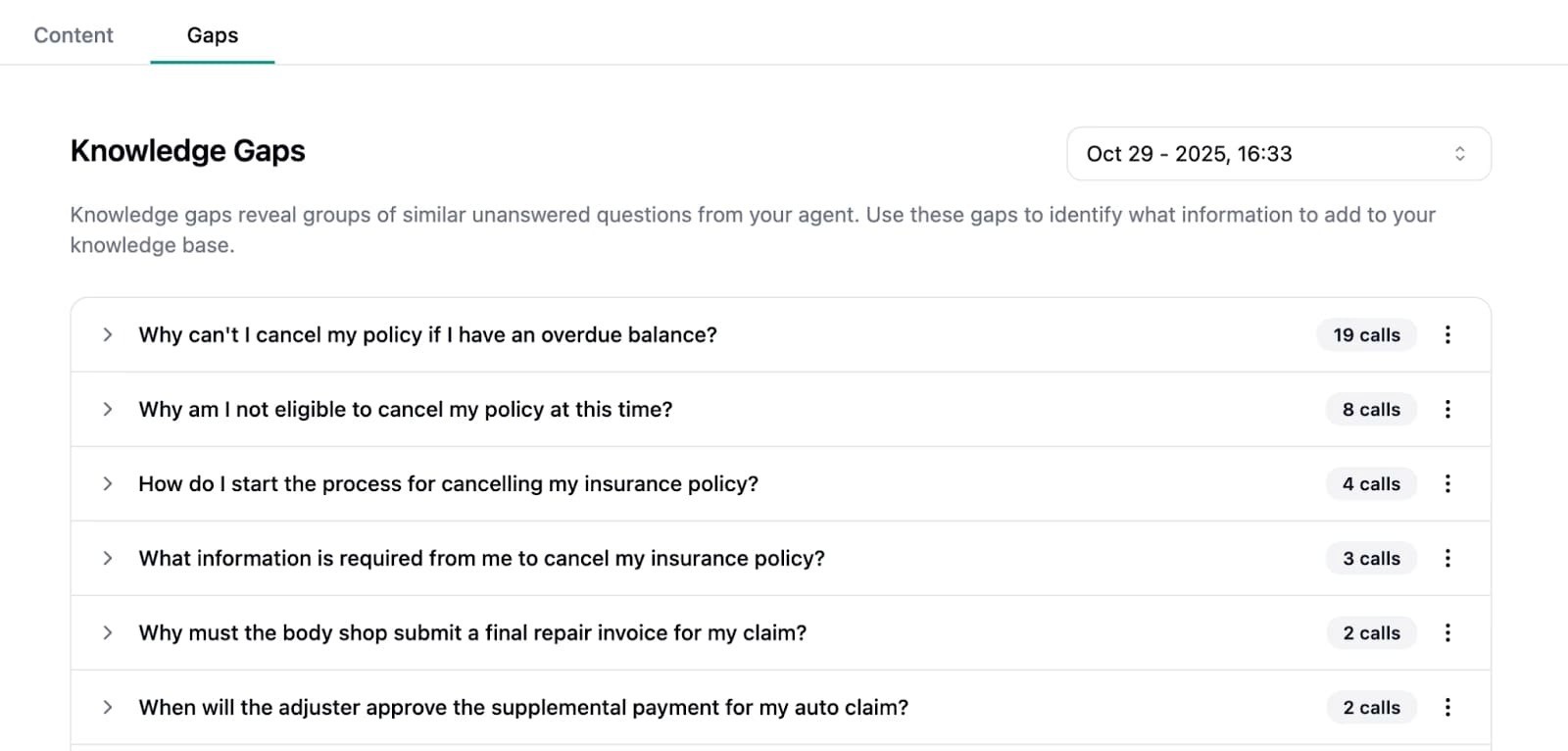The height and width of the screenshot is (751, 1568).
Task: Switch to the Content tab
Action: (73, 35)
